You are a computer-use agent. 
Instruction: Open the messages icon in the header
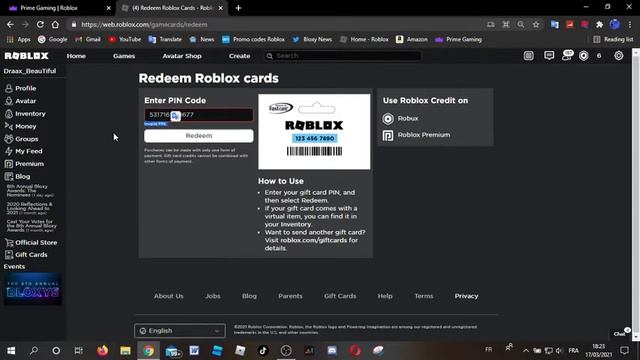549,56
